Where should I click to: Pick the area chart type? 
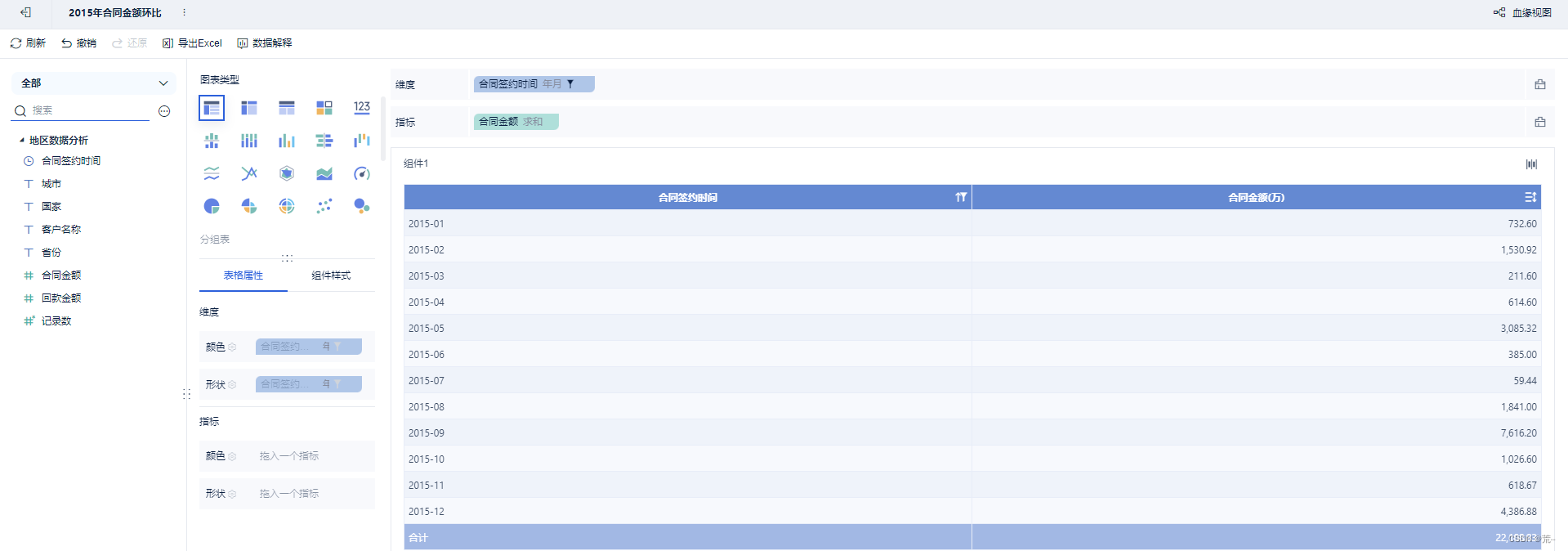324,173
